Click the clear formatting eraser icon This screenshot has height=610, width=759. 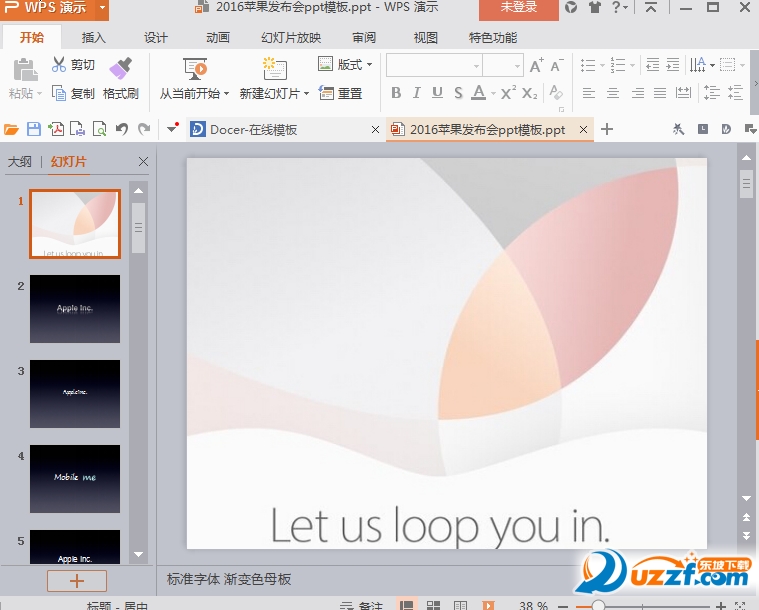click(556, 92)
